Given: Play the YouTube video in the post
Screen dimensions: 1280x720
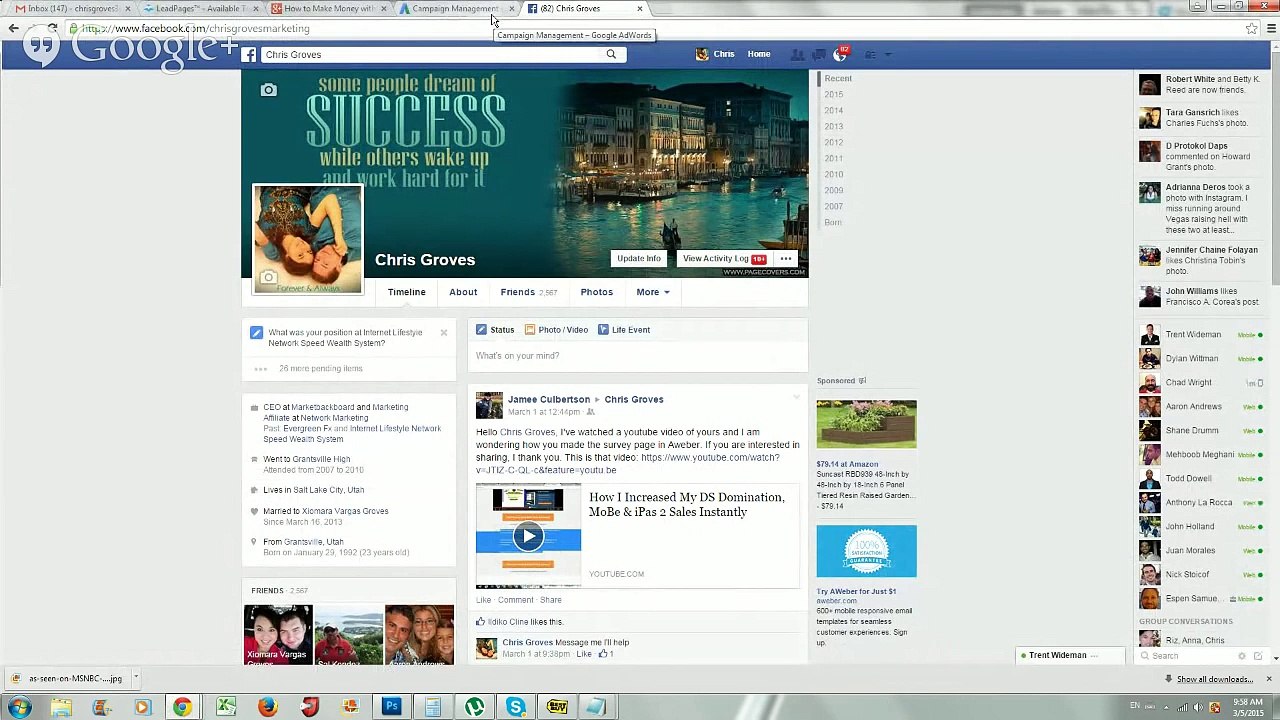Looking at the screenshot, I should click(528, 536).
